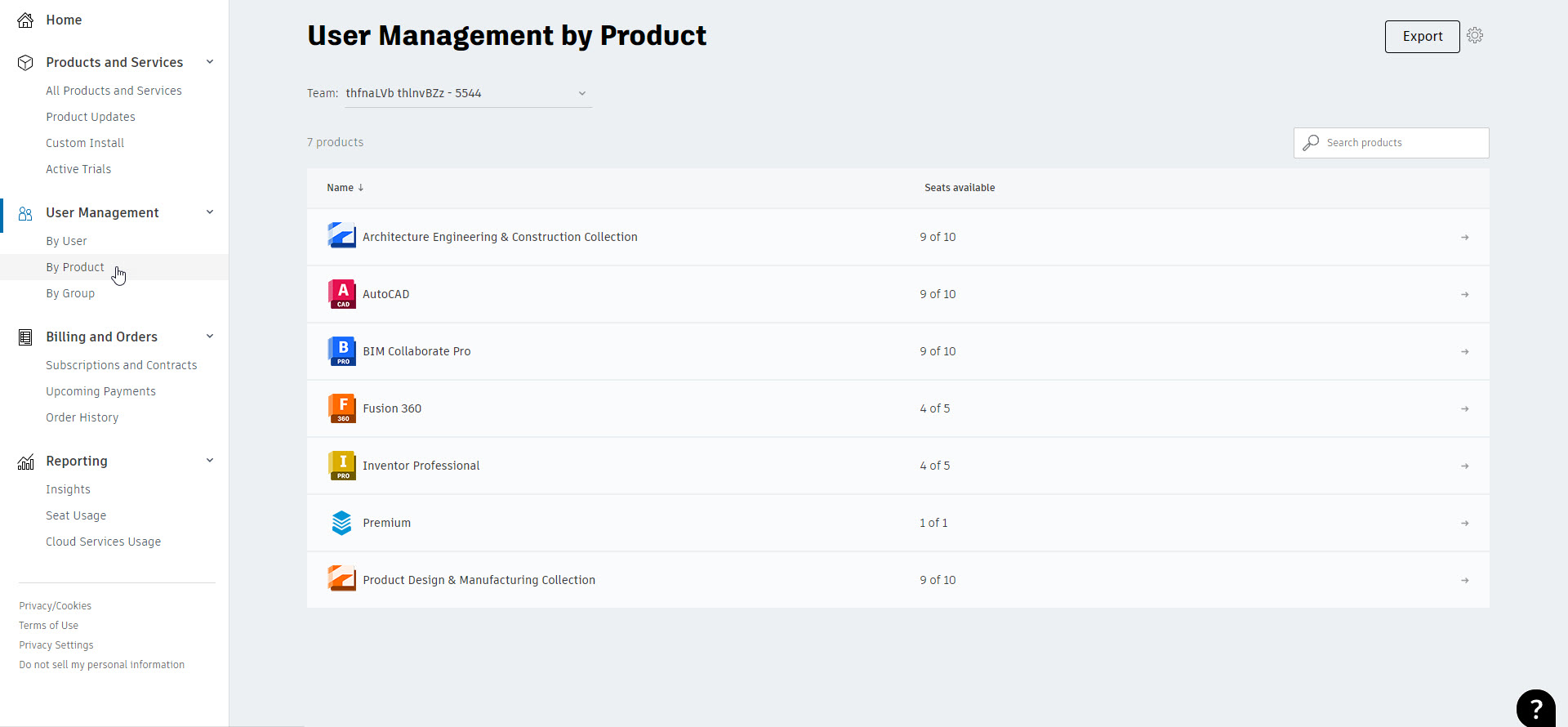Click the Reporting chart icon
1568x727 pixels.
25,462
